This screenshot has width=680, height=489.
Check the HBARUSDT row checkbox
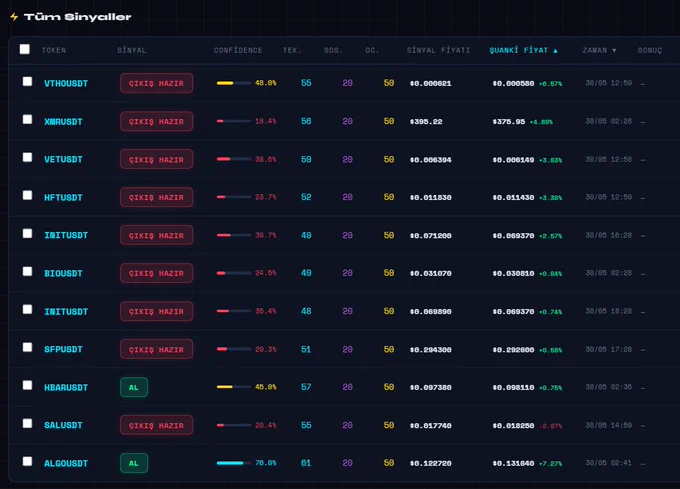click(27, 385)
